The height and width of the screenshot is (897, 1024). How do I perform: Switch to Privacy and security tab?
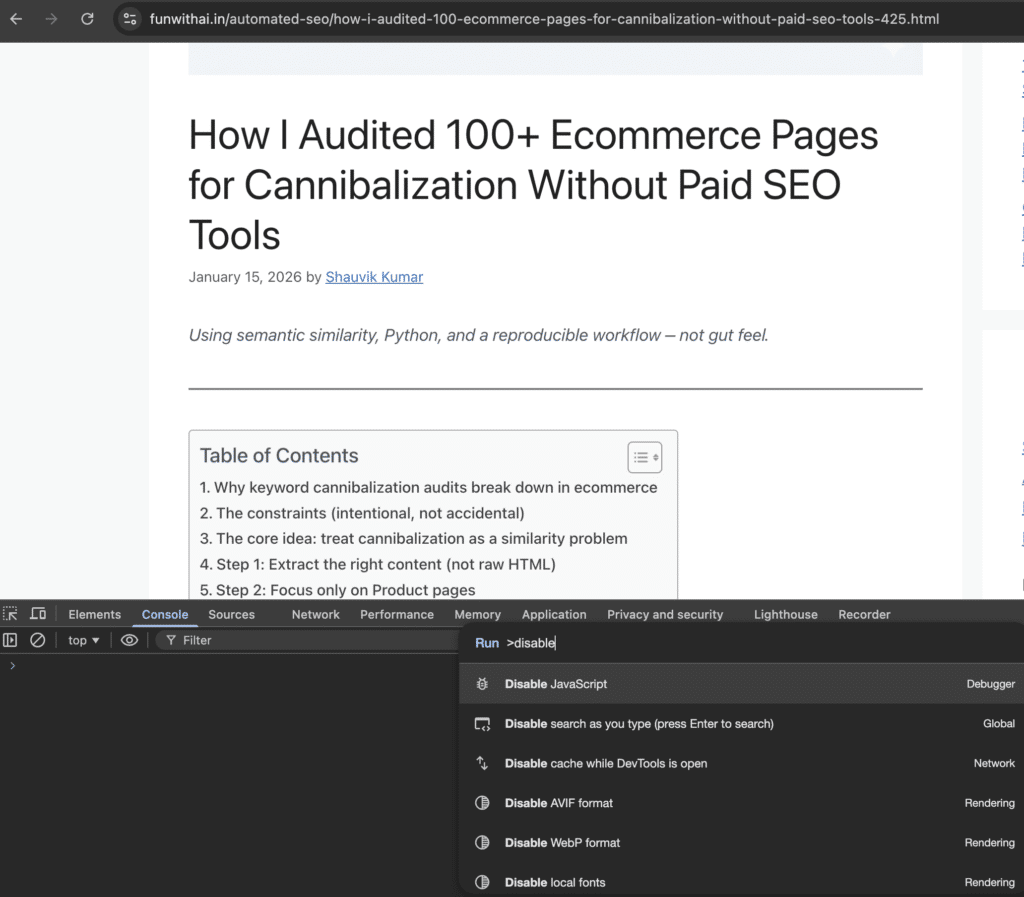(665, 614)
